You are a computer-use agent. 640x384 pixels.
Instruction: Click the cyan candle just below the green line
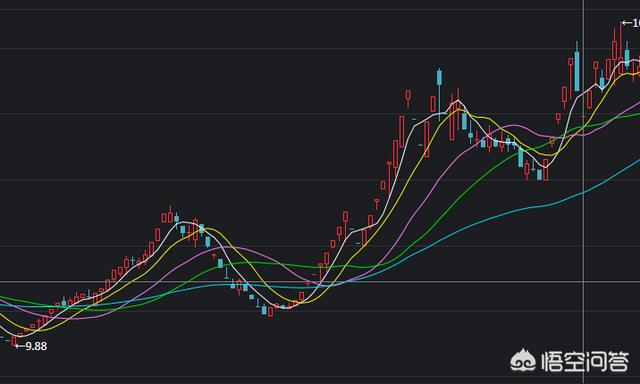coord(220,263)
